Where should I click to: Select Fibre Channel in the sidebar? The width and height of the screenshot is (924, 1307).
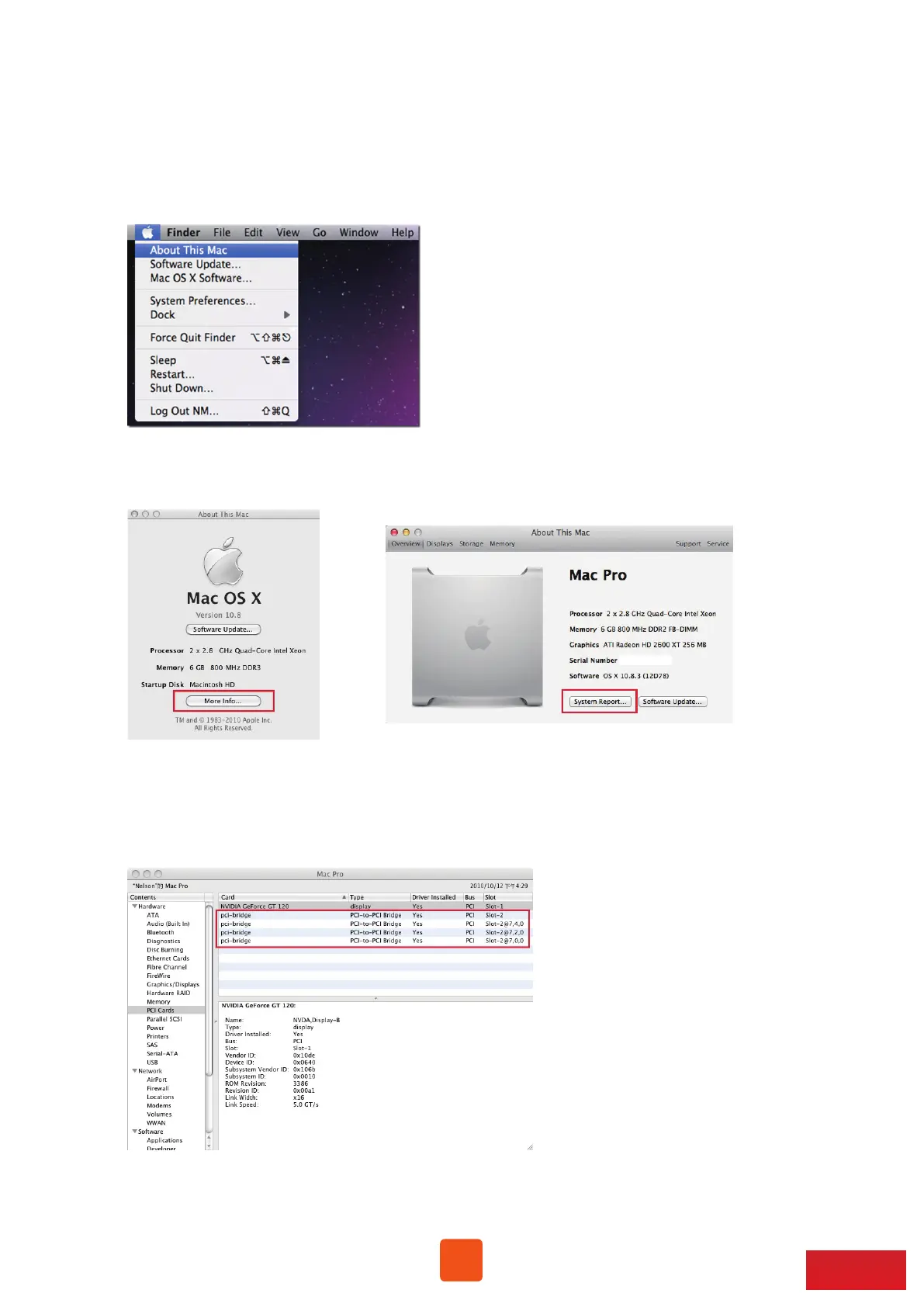pyautogui.click(x=167, y=967)
